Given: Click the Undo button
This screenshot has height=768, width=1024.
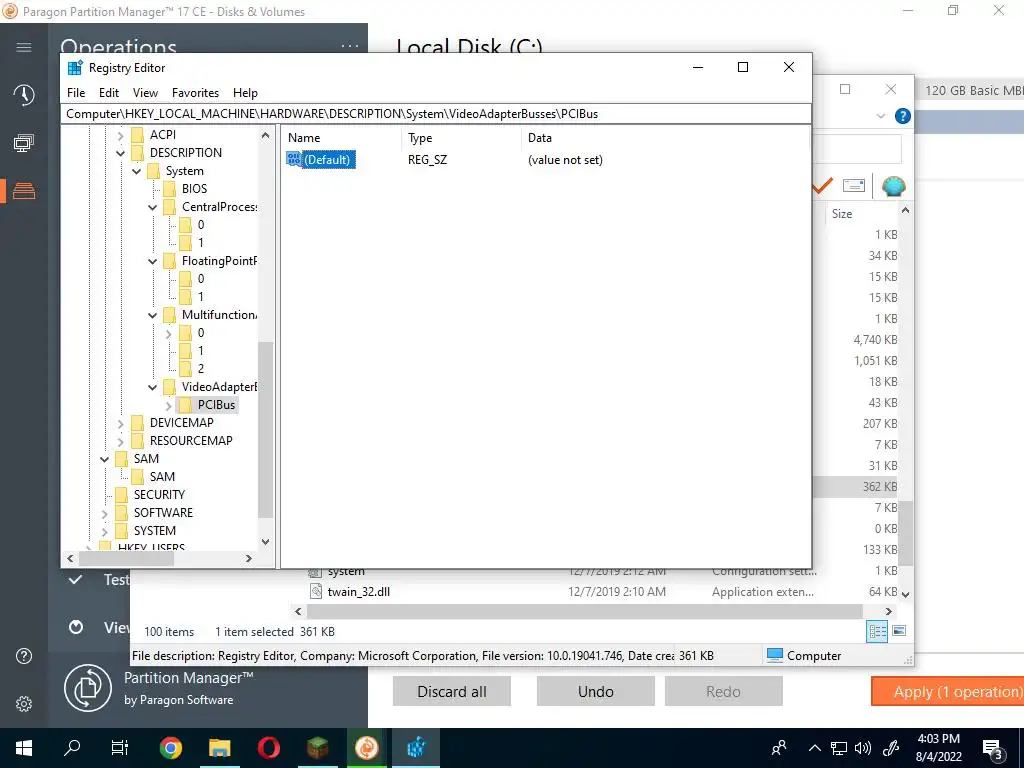Looking at the screenshot, I should click(596, 691).
